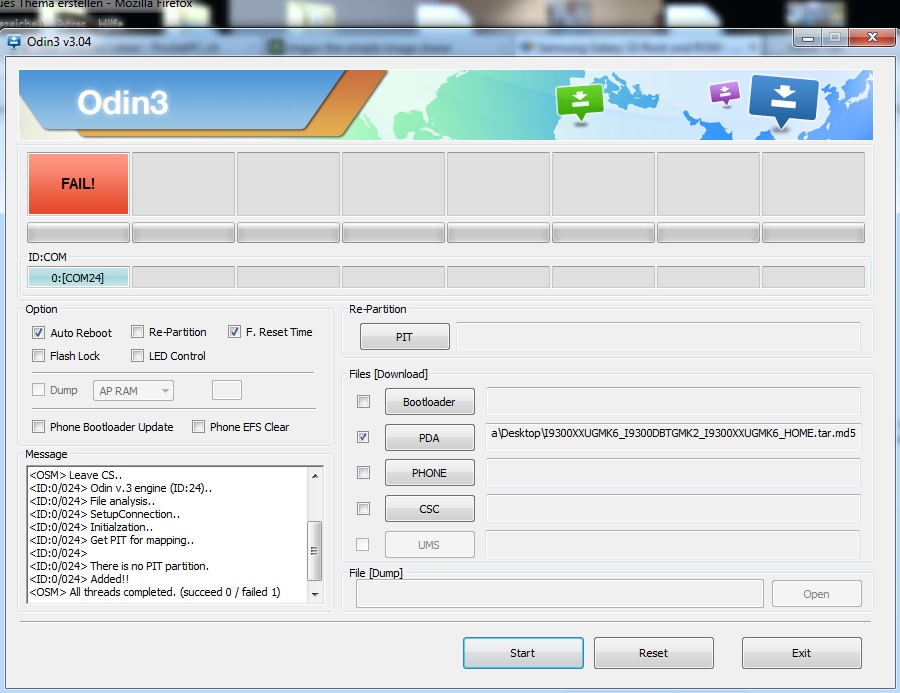The image size is (900, 693).
Task: Open the AP RAM dump dropdown
Action: (133, 391)
